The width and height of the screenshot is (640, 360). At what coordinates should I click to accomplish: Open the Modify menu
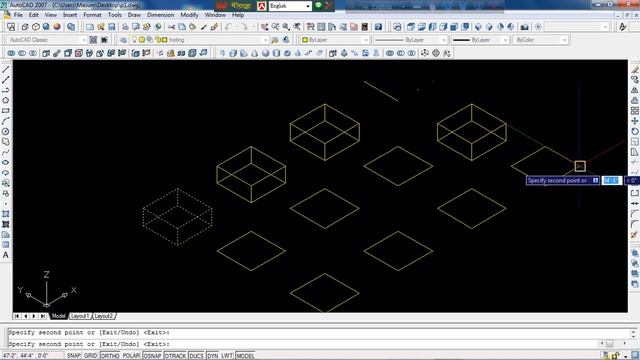tap(189, 15)
